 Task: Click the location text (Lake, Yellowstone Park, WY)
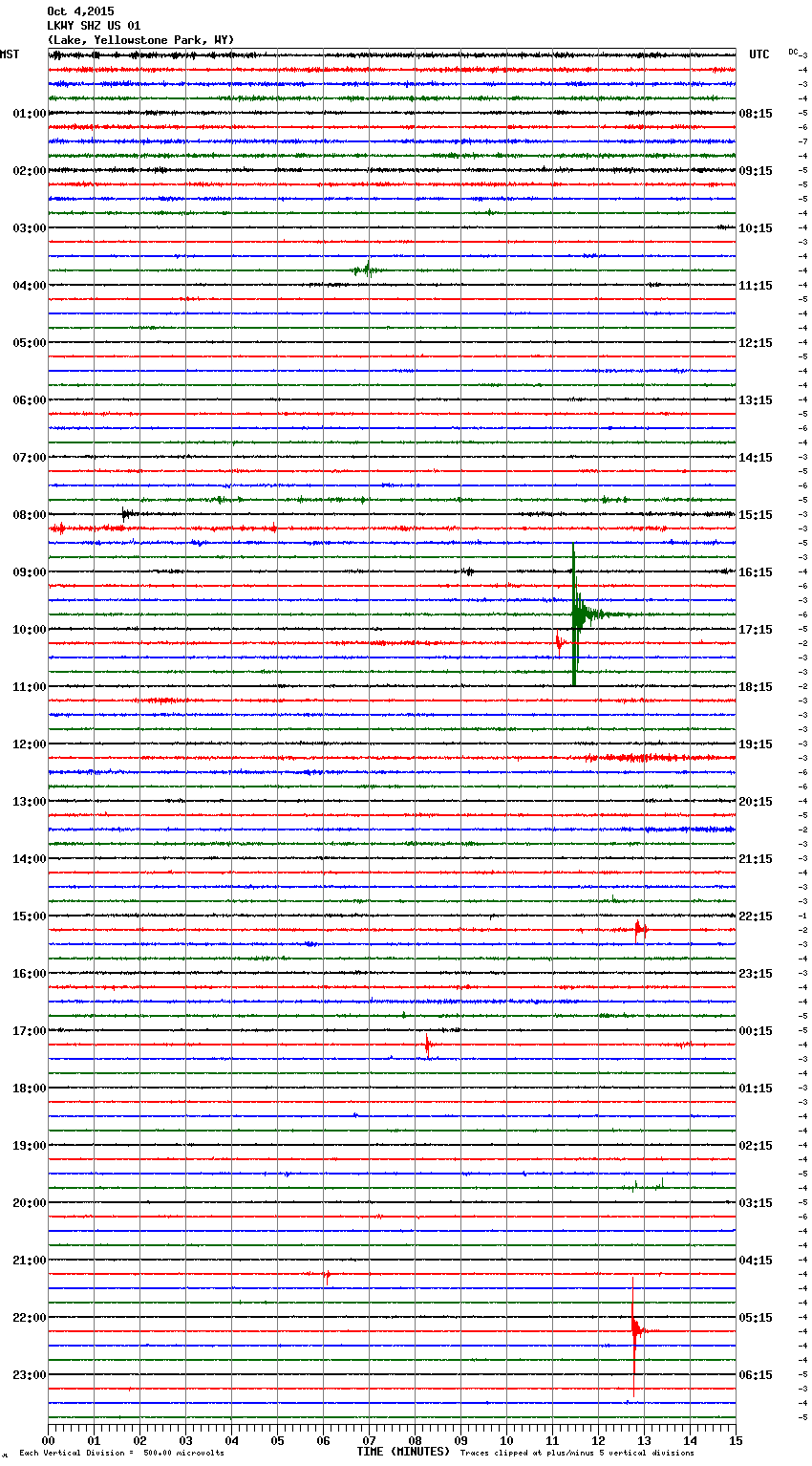pos(140,40)
